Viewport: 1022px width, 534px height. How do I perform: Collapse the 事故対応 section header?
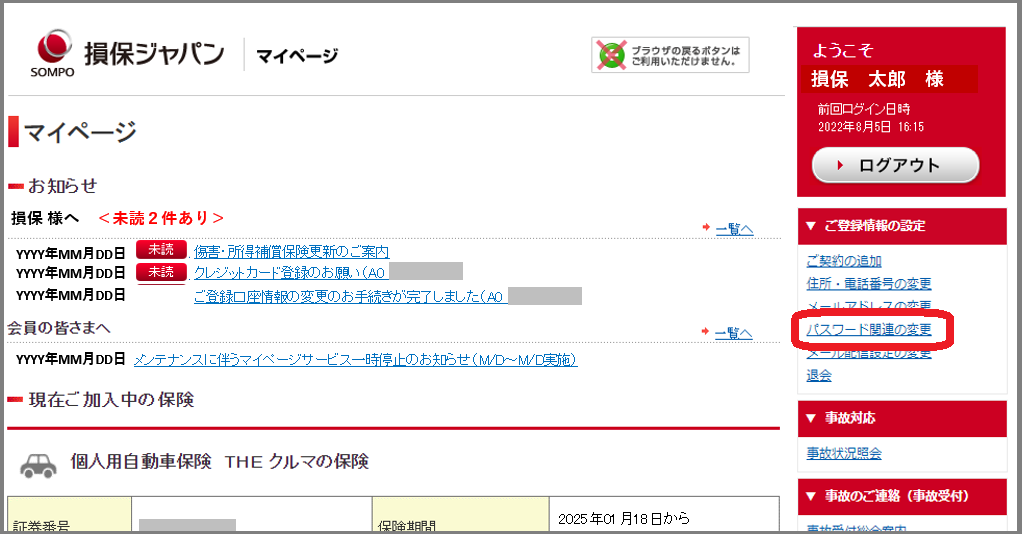[902, 418]
